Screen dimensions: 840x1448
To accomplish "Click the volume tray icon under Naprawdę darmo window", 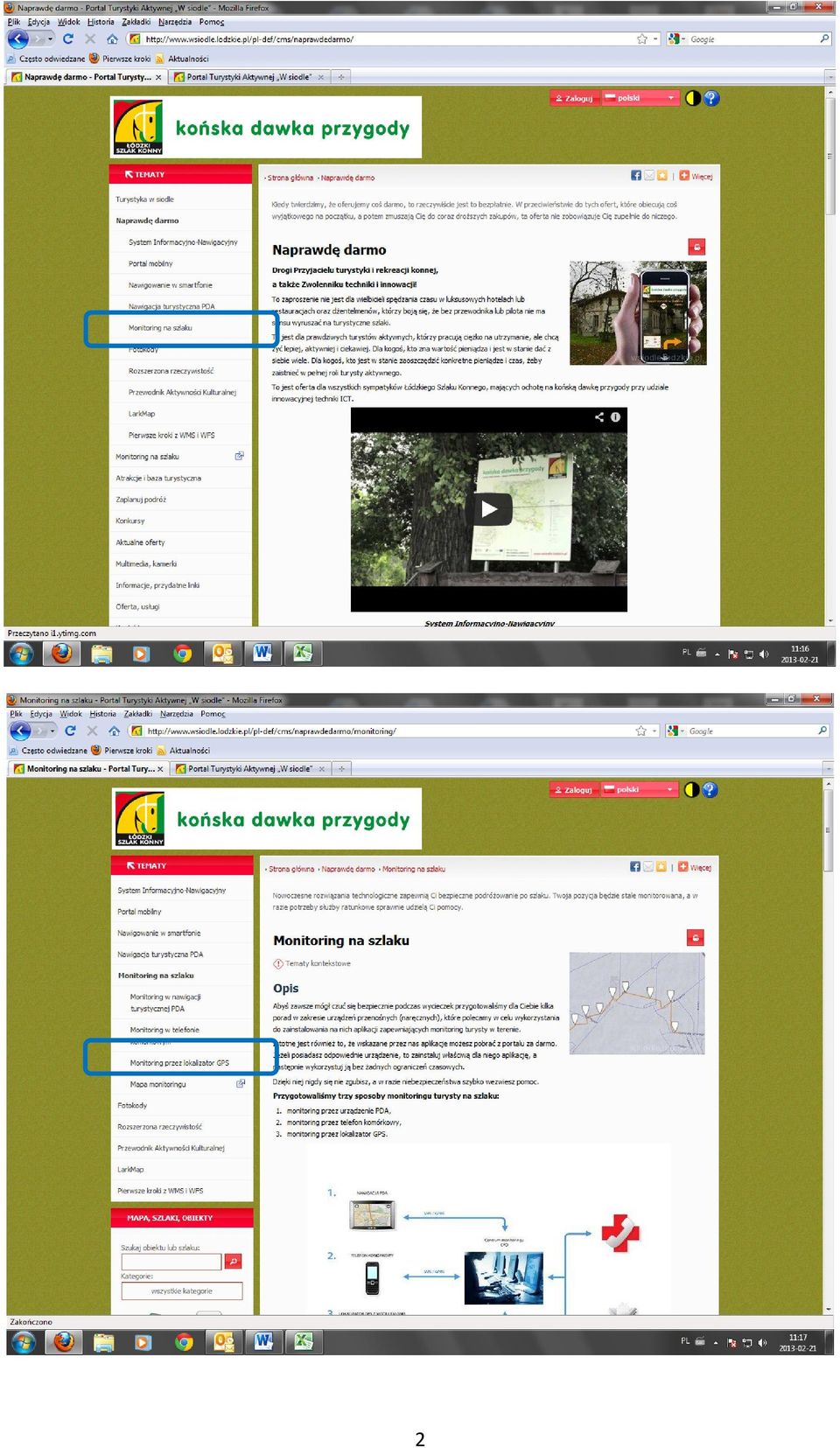I will pyautogui.click(x=764, y=654).
